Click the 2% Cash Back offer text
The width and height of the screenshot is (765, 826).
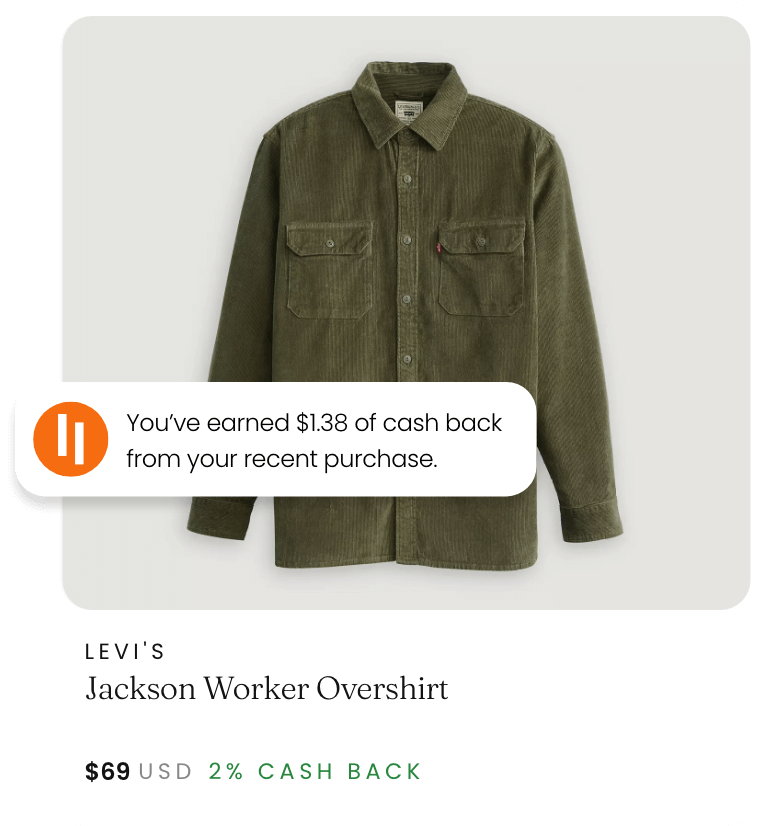[315, 772]
